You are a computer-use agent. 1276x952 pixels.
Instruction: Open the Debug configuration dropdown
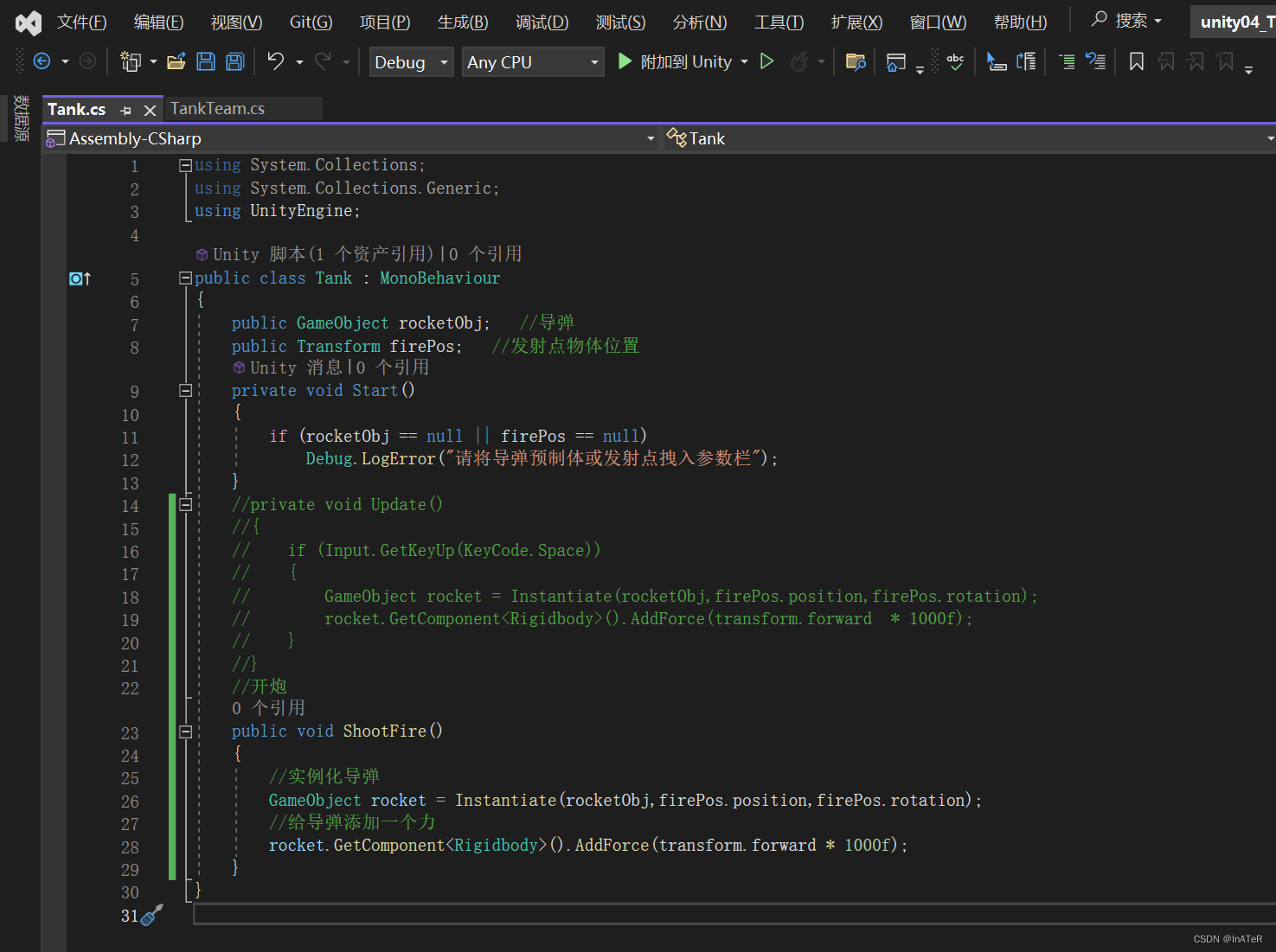(442, 61)
